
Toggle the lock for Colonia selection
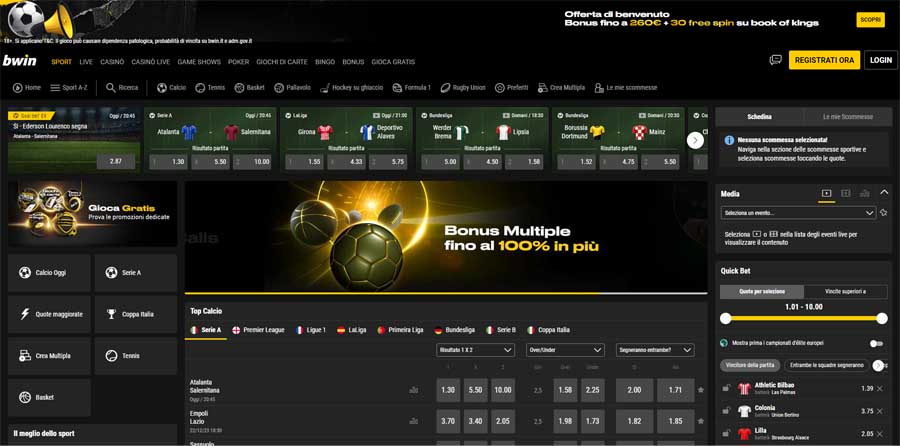726,411
